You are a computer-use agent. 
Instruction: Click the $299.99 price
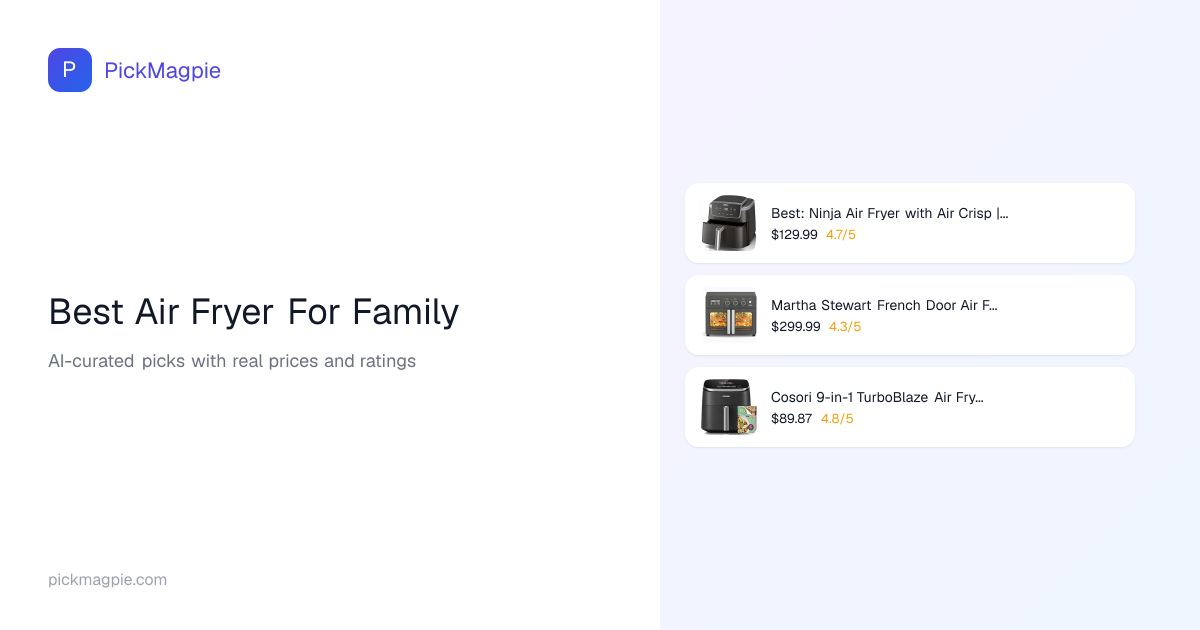pyautogui.click(x=795, y=327)
